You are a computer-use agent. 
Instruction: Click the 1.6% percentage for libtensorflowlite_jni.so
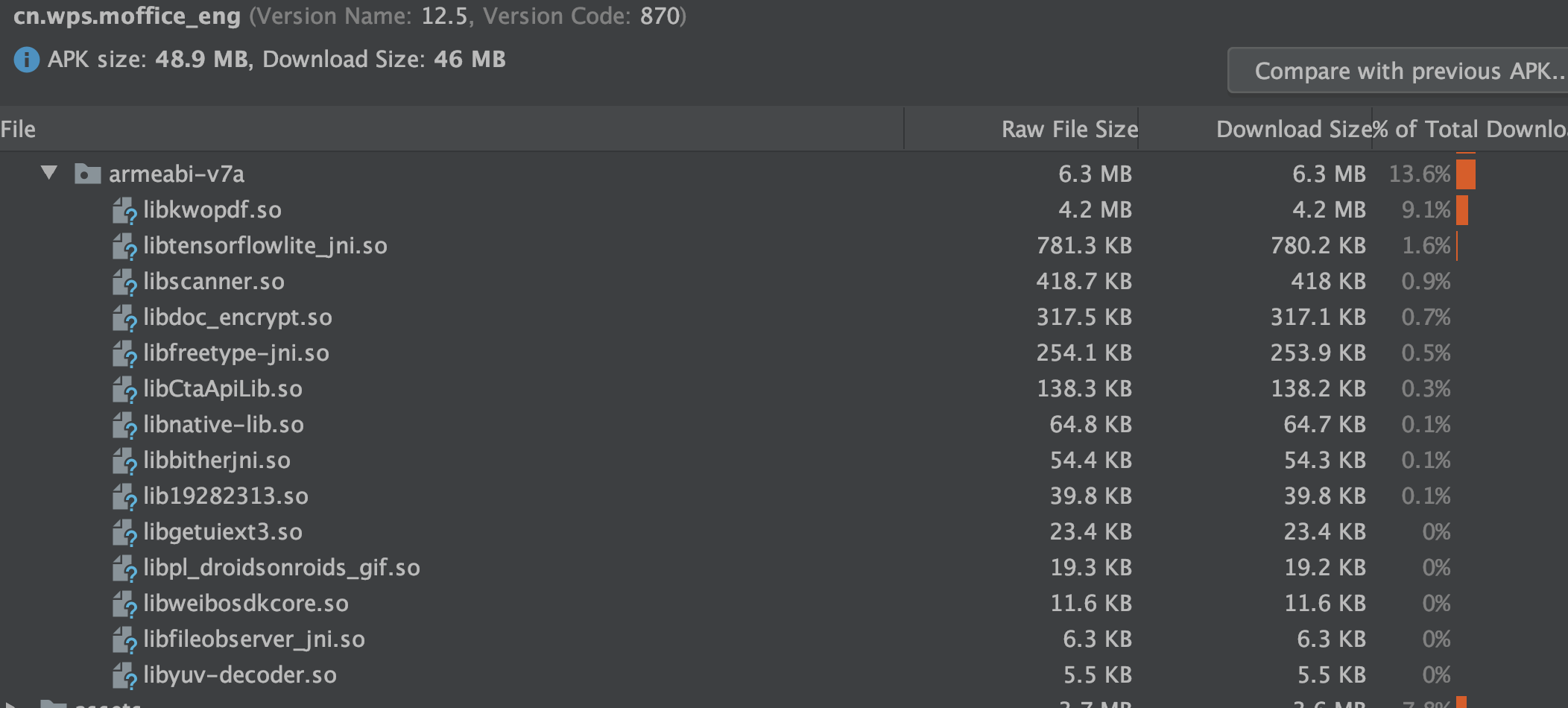(1426, 245)
